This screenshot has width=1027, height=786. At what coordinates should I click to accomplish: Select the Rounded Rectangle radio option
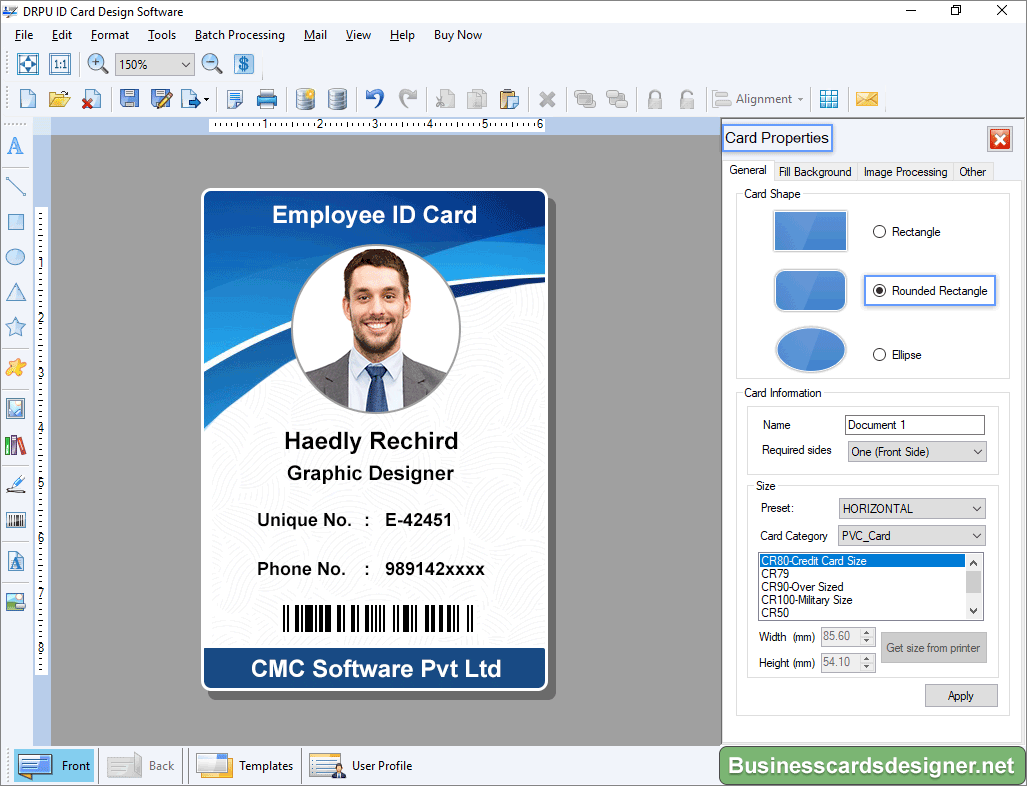[x=880, y=291]
